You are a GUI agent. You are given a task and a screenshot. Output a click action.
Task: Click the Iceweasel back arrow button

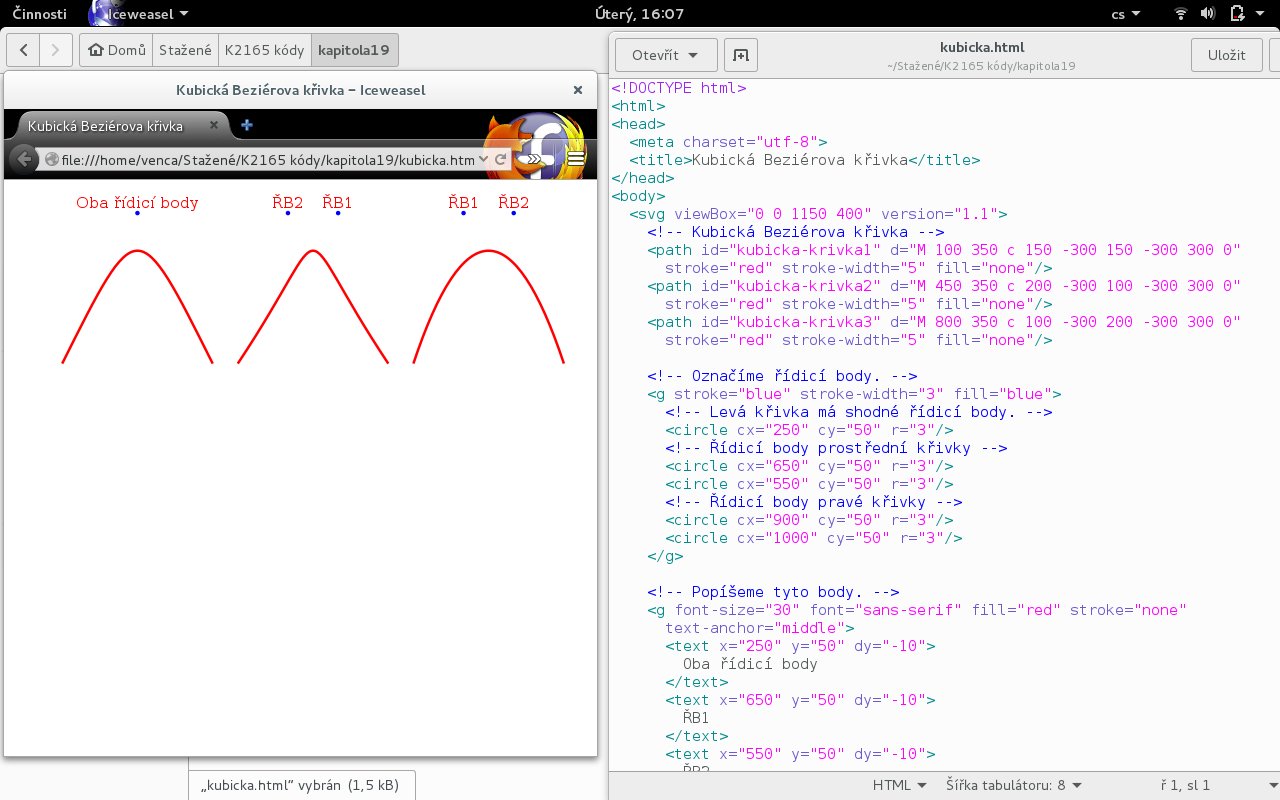[23, 159]
